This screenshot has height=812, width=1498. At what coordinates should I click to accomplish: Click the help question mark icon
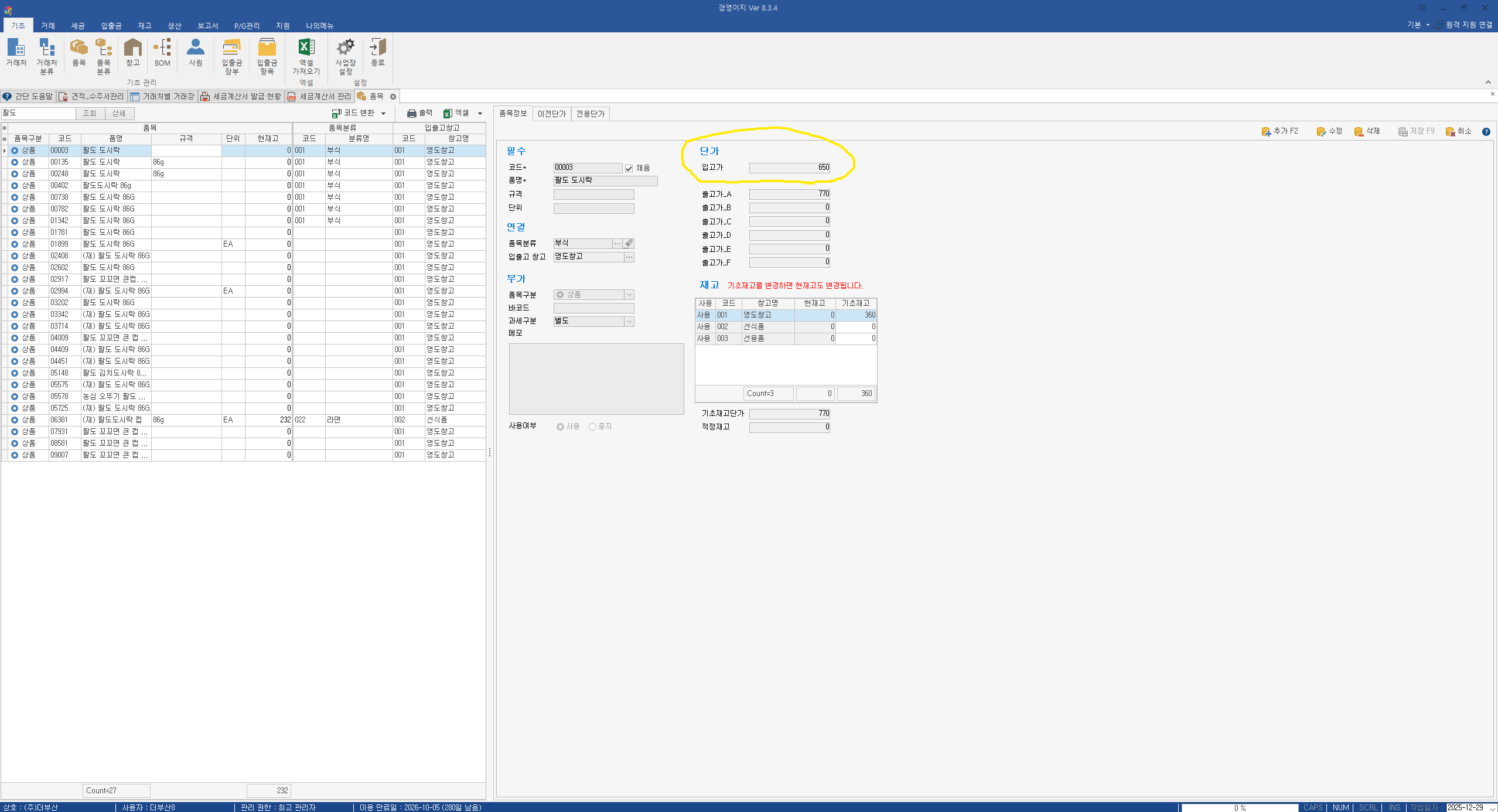pyautogui.click(x=1486, y=132)
